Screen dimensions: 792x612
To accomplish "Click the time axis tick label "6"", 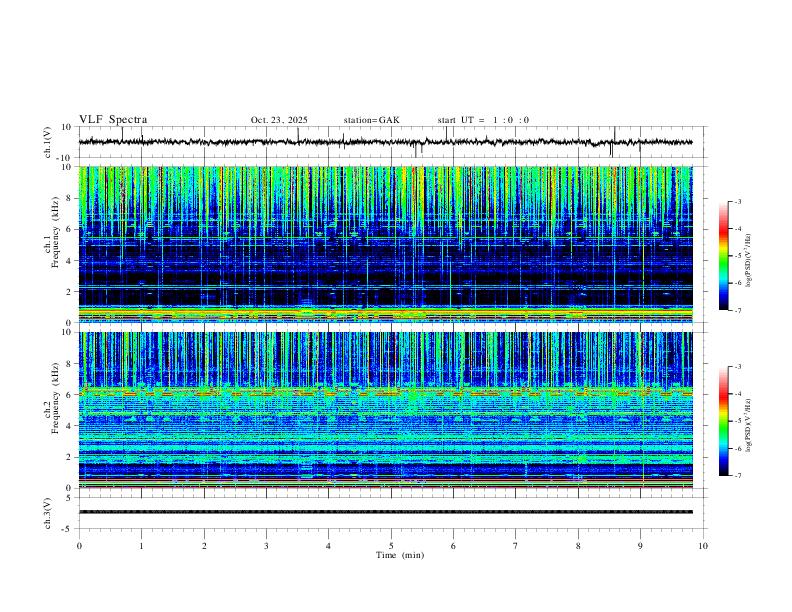I will [x=453, y=546].
